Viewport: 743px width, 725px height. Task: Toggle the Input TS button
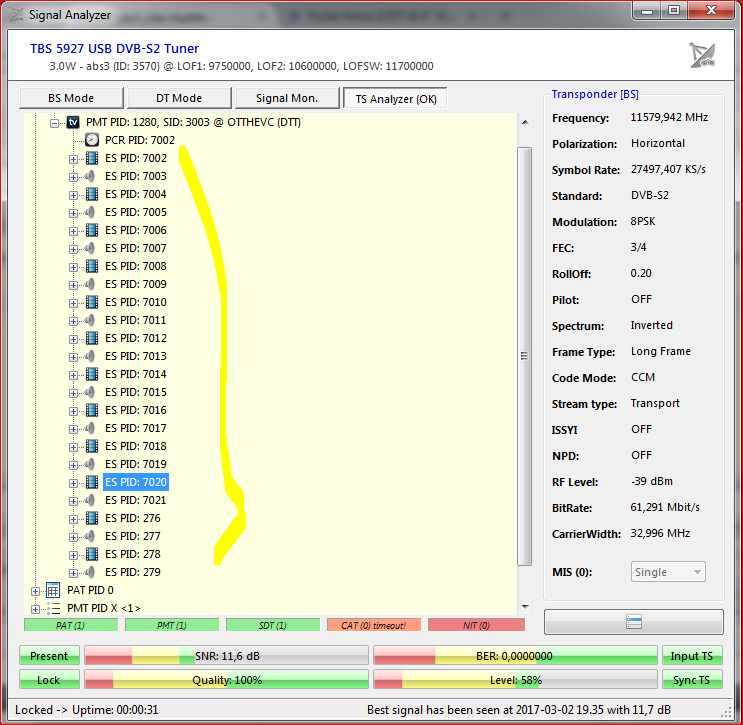tap(691, 656)
